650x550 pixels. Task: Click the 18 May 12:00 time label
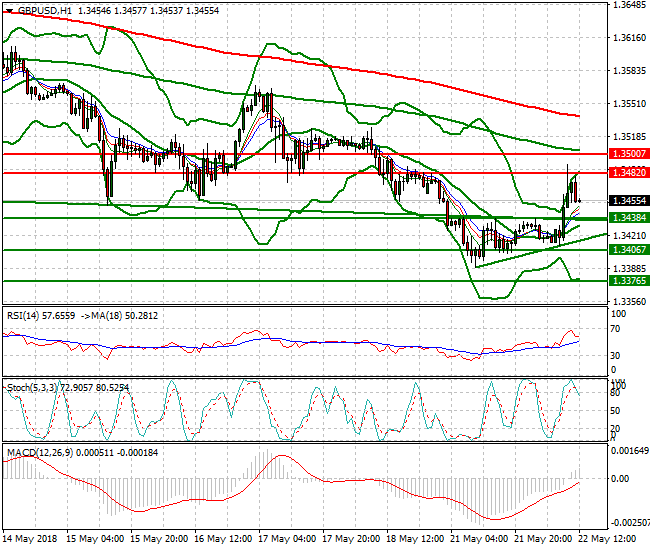pos(415,539)
